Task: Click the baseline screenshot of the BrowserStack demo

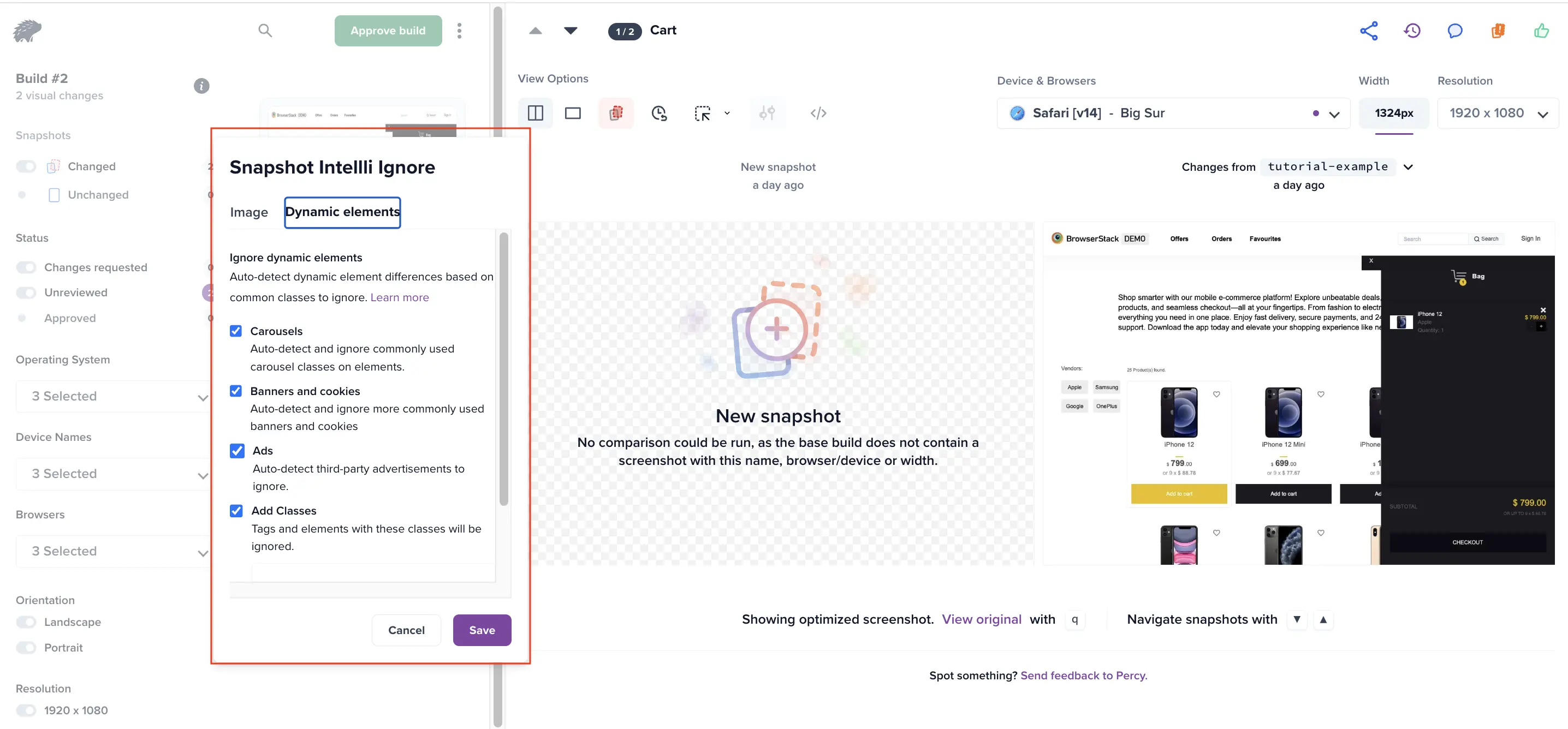Action: pyautogui.click(x=1298, y=393)
